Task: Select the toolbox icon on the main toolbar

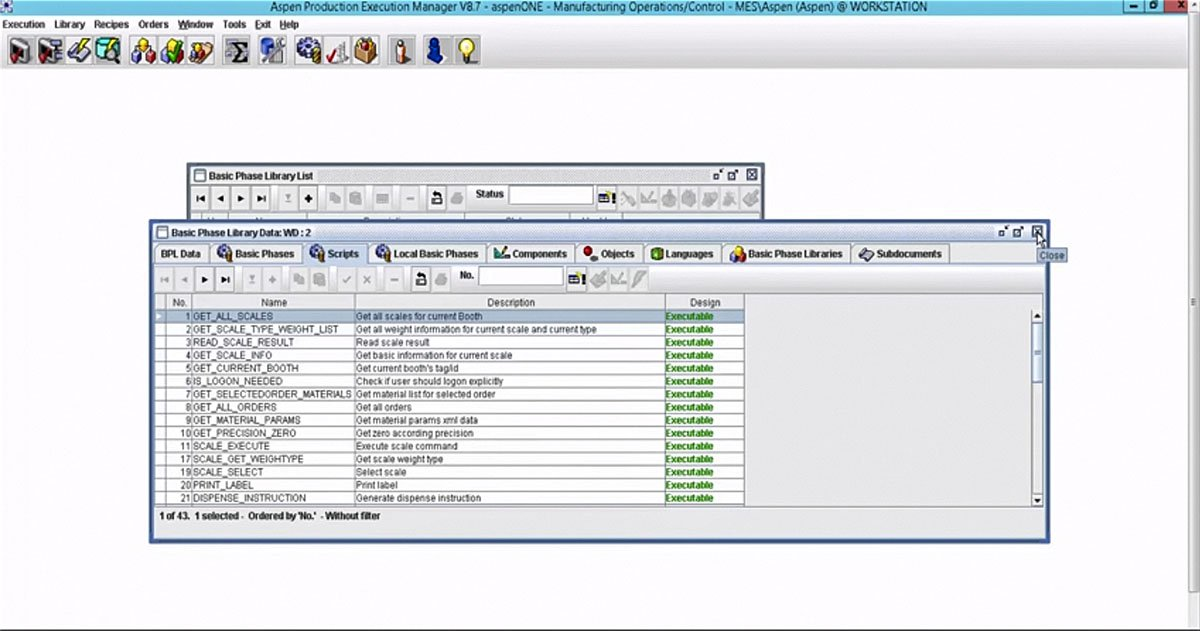Action: pyautogui.click(x=366, y=49)
